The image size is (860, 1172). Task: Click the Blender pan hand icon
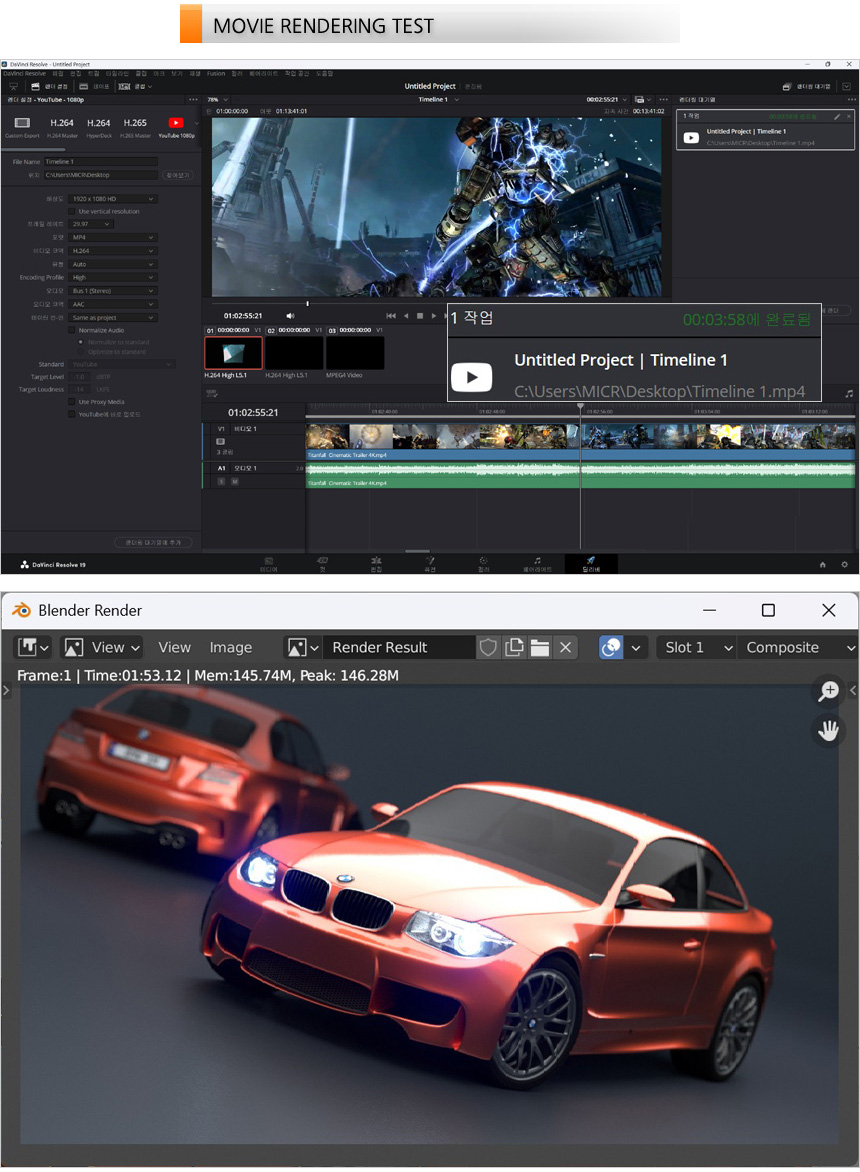tap(829, 731)
